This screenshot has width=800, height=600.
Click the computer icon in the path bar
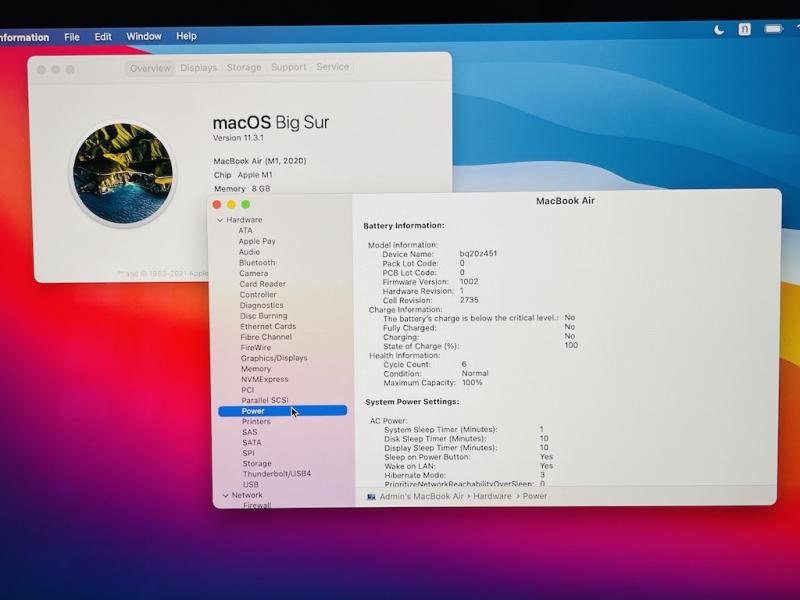371,496
